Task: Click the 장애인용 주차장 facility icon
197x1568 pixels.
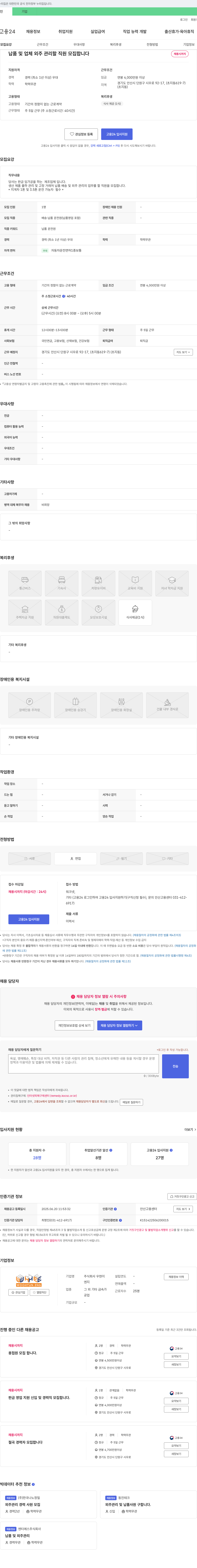Action: point(29,705)
